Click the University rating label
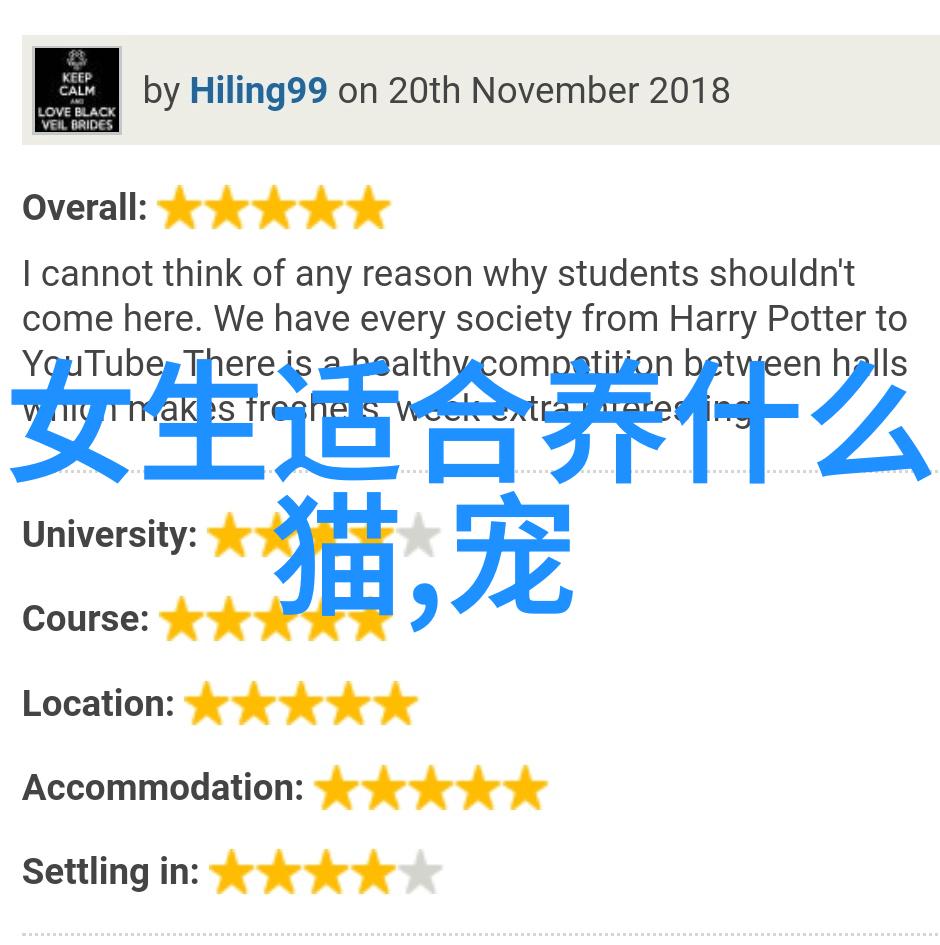 coord(110,535)
